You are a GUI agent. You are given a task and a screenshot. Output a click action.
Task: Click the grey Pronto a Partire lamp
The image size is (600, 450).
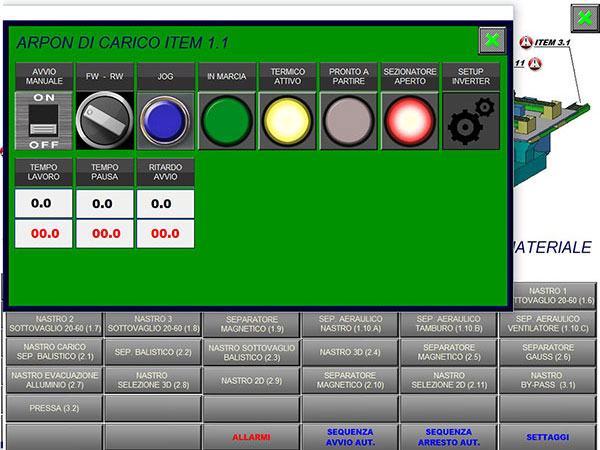point(348,120)
